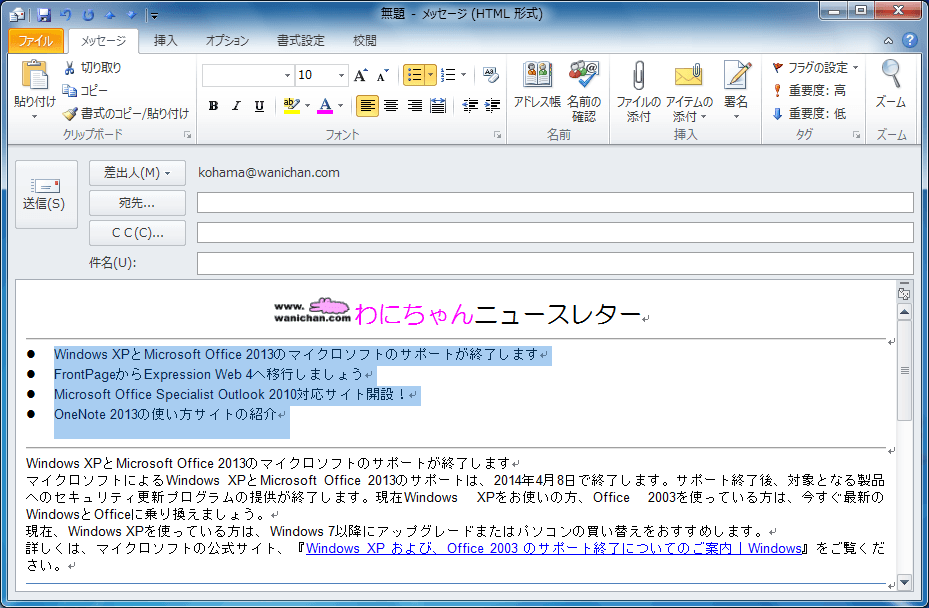
Task: Switch to Insert (挿入) tab
Action: click(165, 40)
